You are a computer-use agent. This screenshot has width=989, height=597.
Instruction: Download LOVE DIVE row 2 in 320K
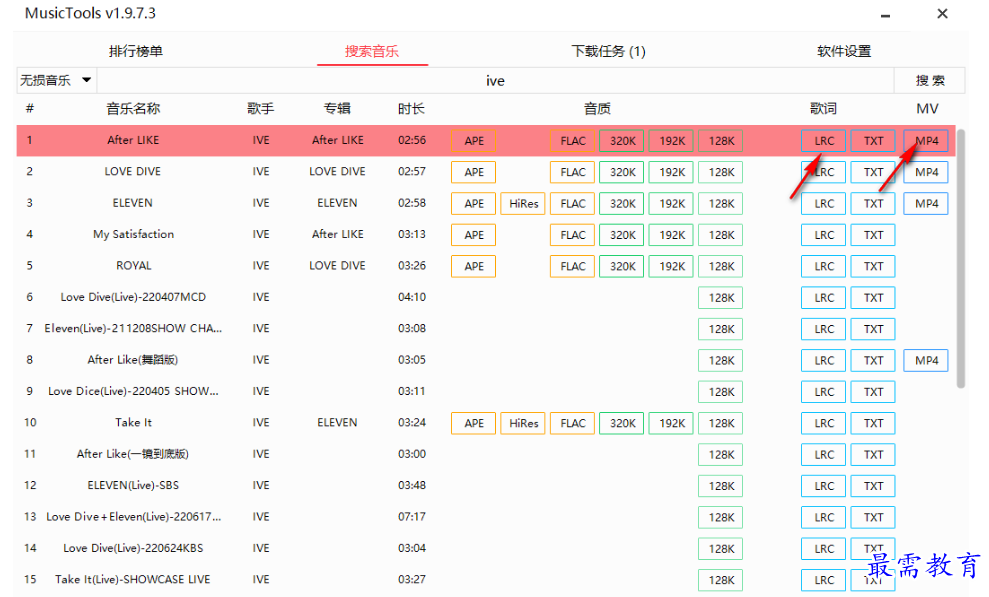click(x=622, y=172)
